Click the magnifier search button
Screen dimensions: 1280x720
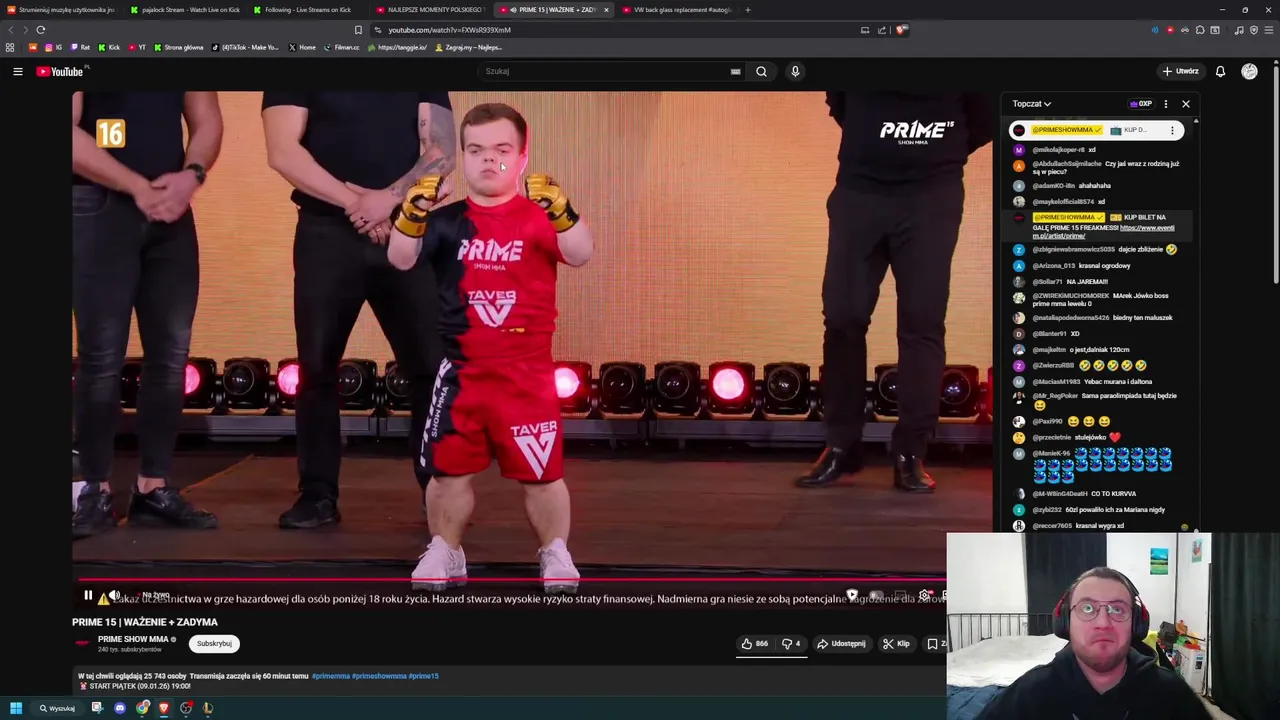[761, 71]
